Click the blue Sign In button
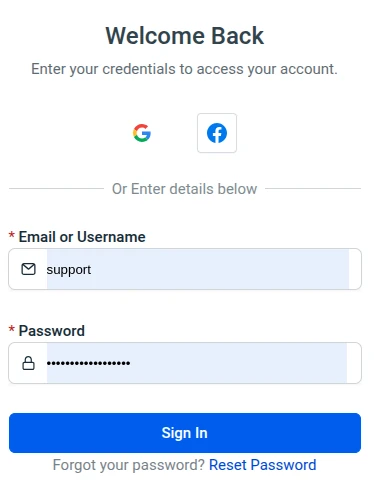 tap(185, 433)
